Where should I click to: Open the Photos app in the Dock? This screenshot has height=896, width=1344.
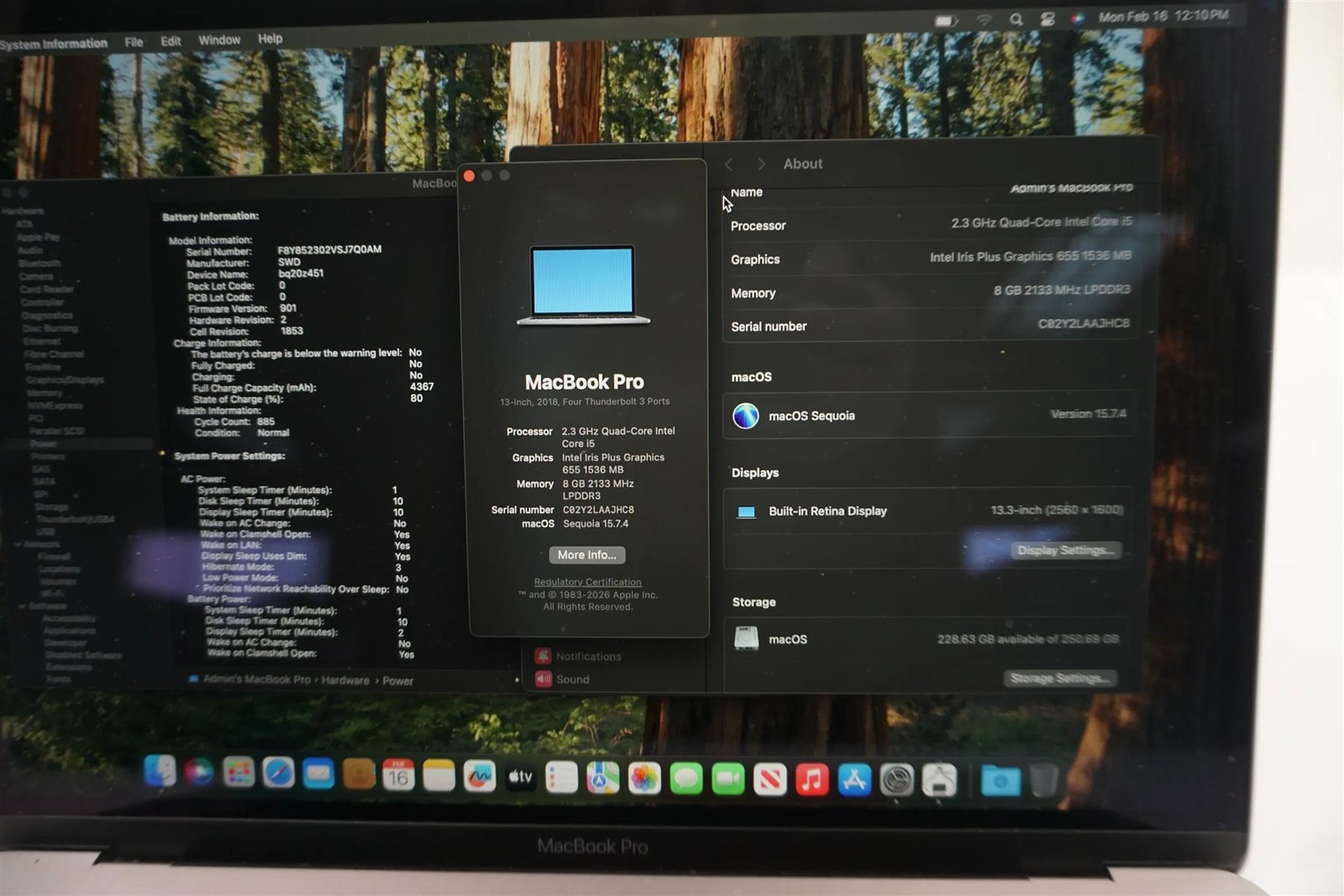[644, 779]
